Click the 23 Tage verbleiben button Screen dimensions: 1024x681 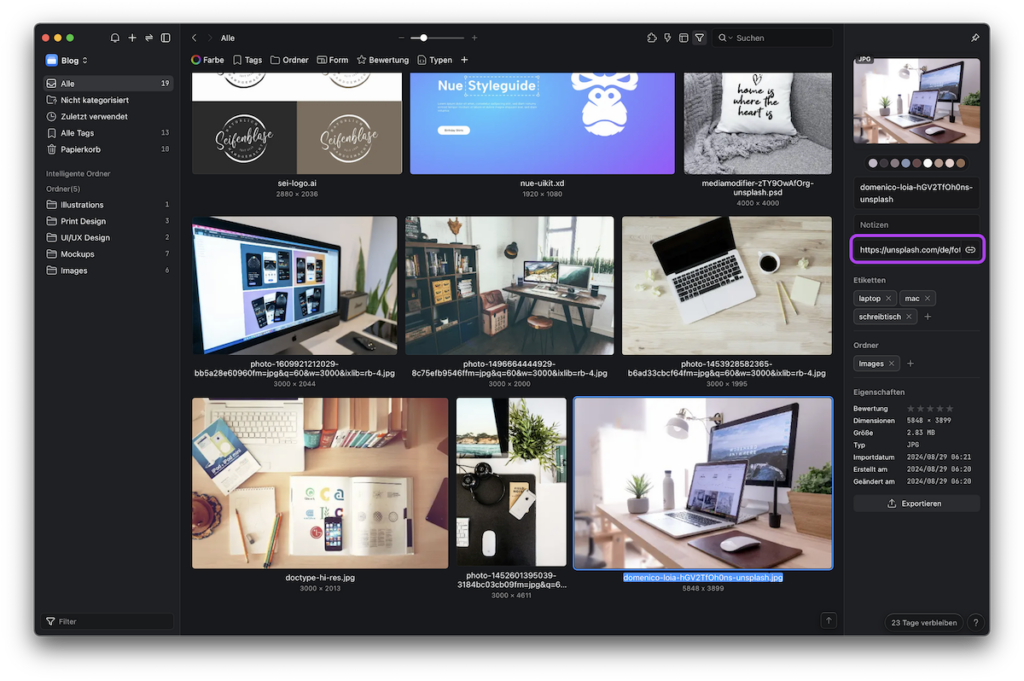coord(923,622)
